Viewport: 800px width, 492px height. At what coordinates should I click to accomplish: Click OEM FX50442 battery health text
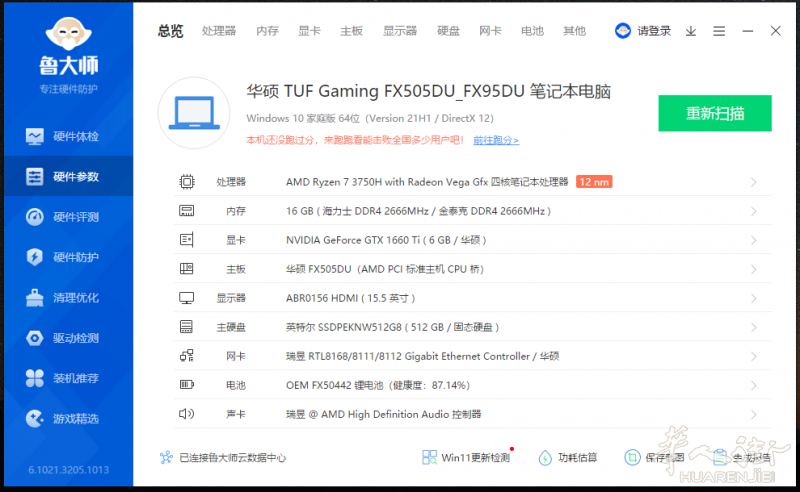pyautogui.click(x=378, y=385)
